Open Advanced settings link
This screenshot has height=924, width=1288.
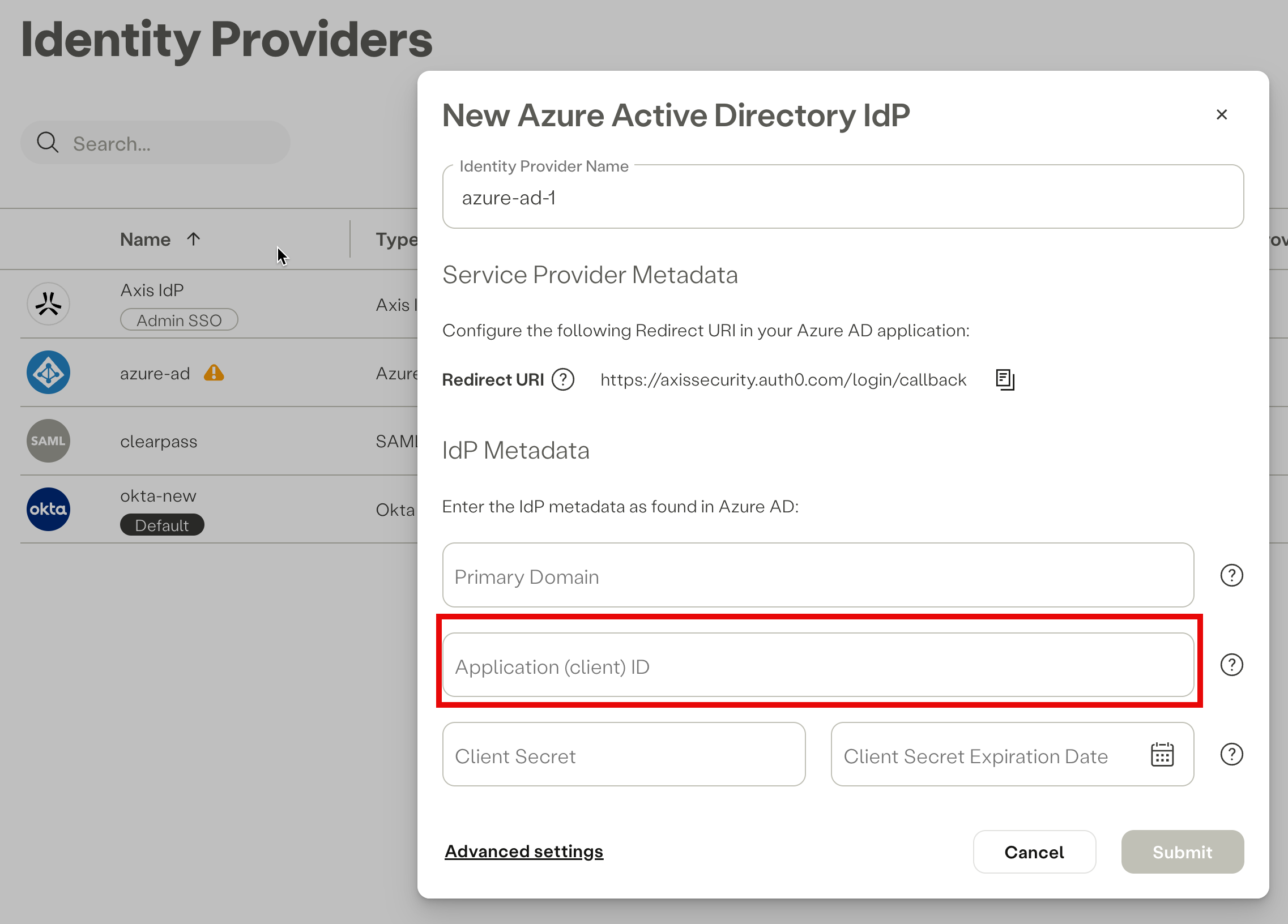click(x=523, y=852)
